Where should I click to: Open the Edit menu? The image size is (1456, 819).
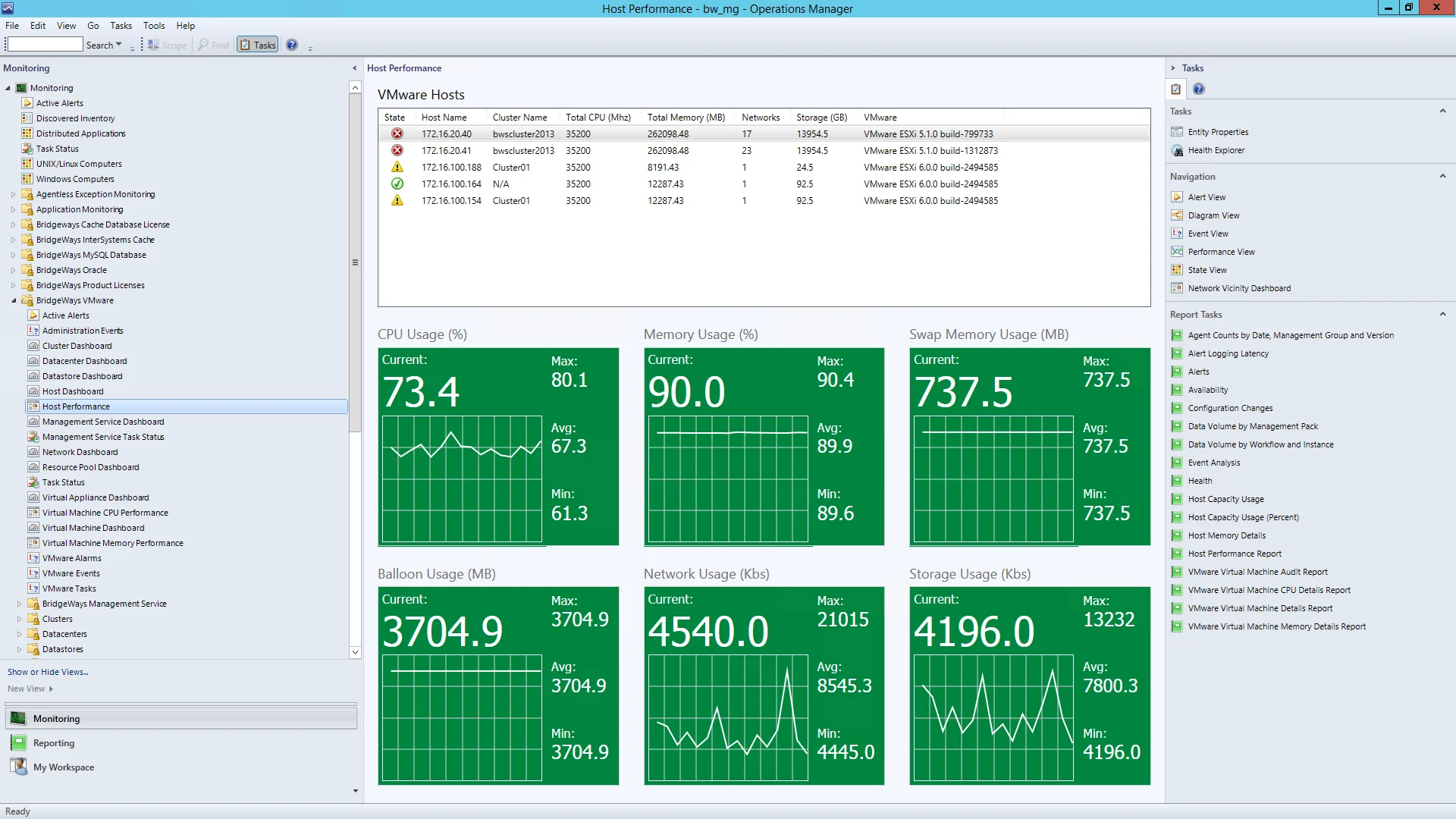point(38,25)
